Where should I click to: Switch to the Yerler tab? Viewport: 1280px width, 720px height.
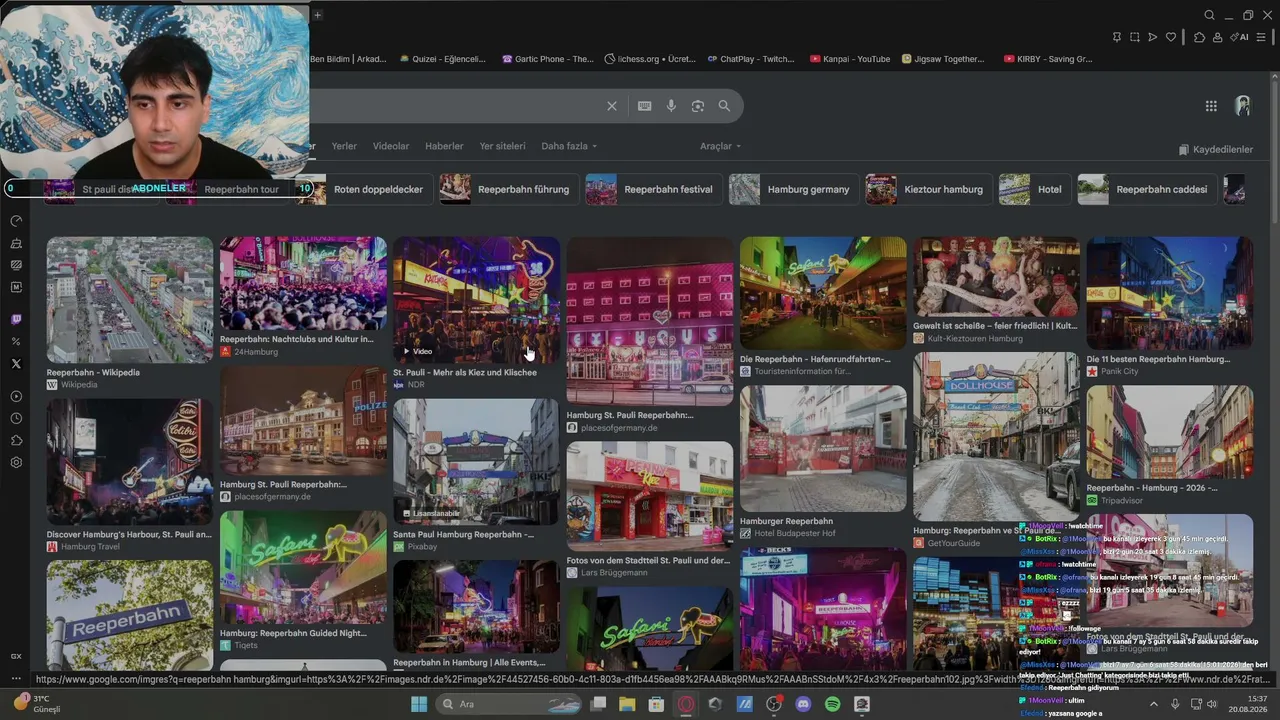point(344,146)
